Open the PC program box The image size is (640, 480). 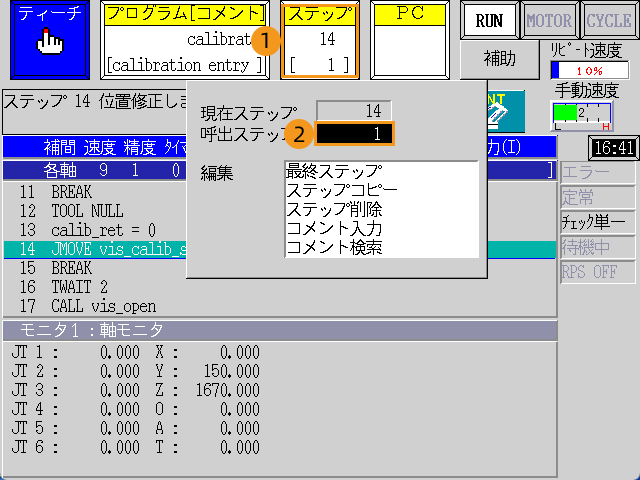[x=410, y=40]
